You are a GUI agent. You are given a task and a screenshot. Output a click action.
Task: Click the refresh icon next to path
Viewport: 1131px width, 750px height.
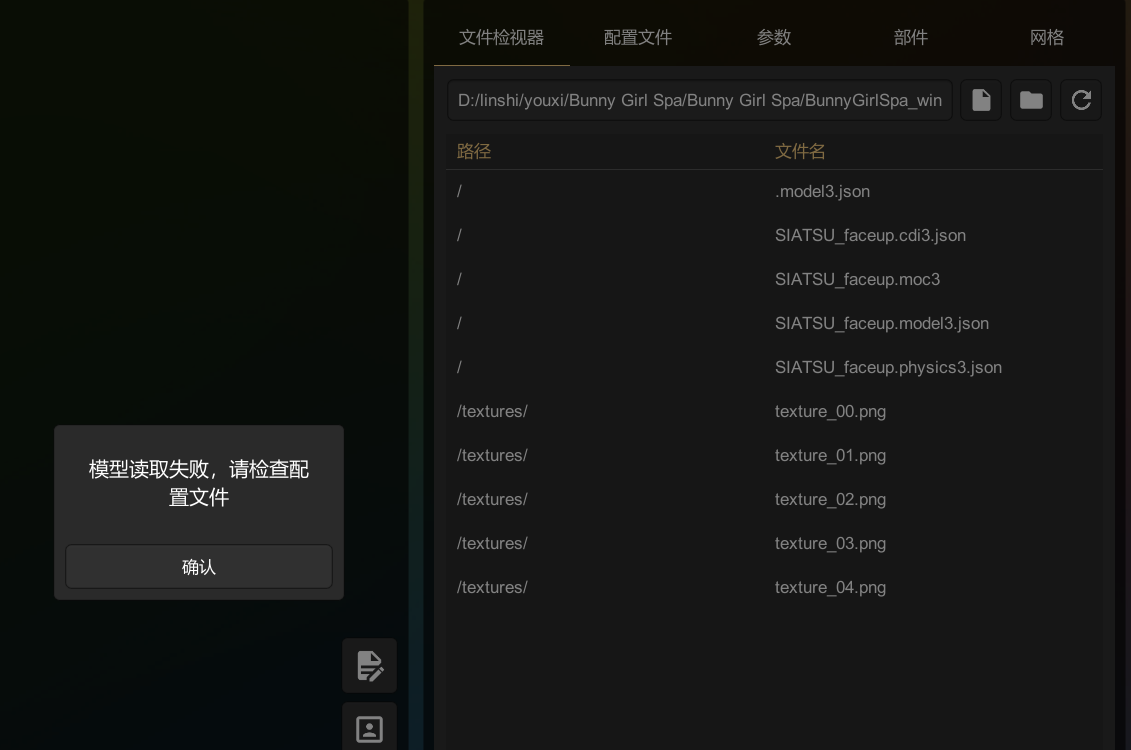point(1081,100)
